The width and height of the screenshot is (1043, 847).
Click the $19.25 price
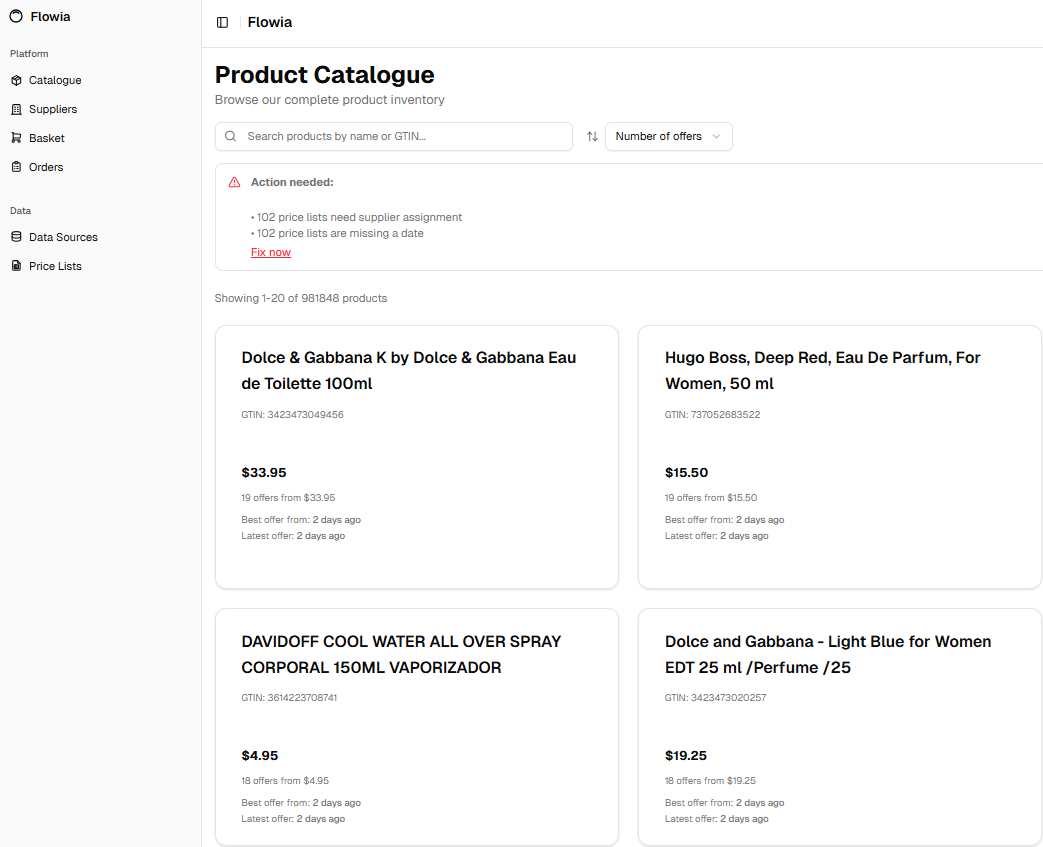click(686, 756)
